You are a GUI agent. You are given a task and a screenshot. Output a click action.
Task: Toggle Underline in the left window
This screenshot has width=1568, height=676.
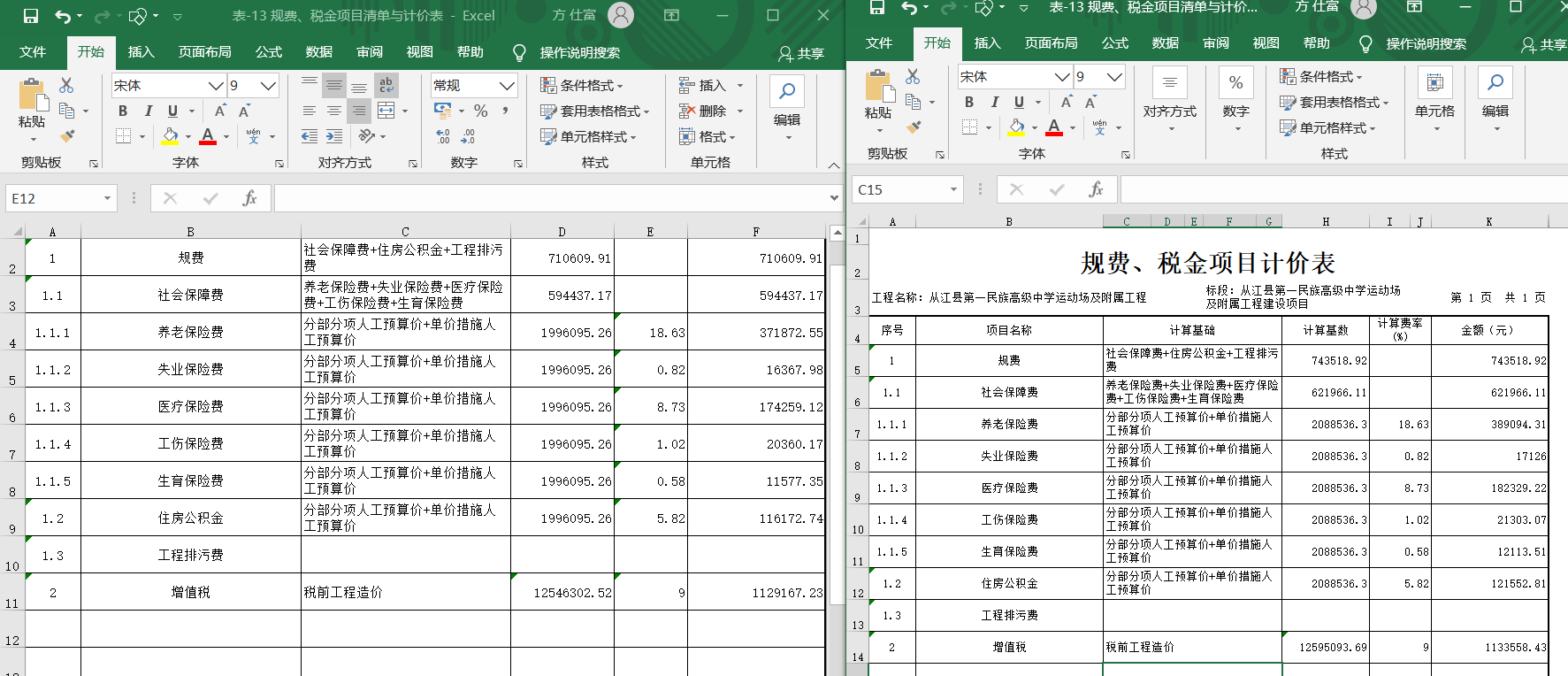[172, 111]
